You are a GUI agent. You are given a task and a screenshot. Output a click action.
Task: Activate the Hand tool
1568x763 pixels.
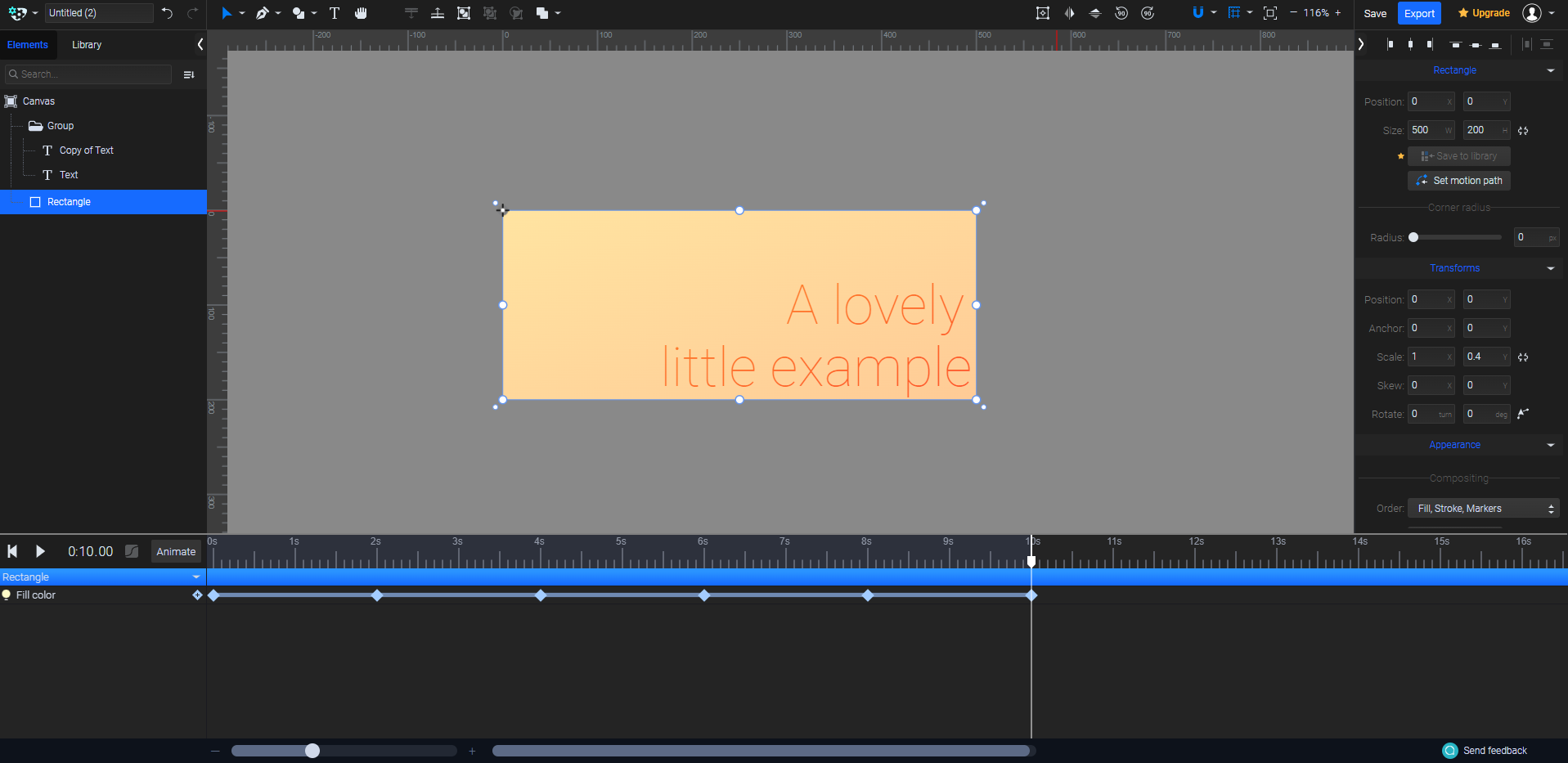tap(359, 13)
